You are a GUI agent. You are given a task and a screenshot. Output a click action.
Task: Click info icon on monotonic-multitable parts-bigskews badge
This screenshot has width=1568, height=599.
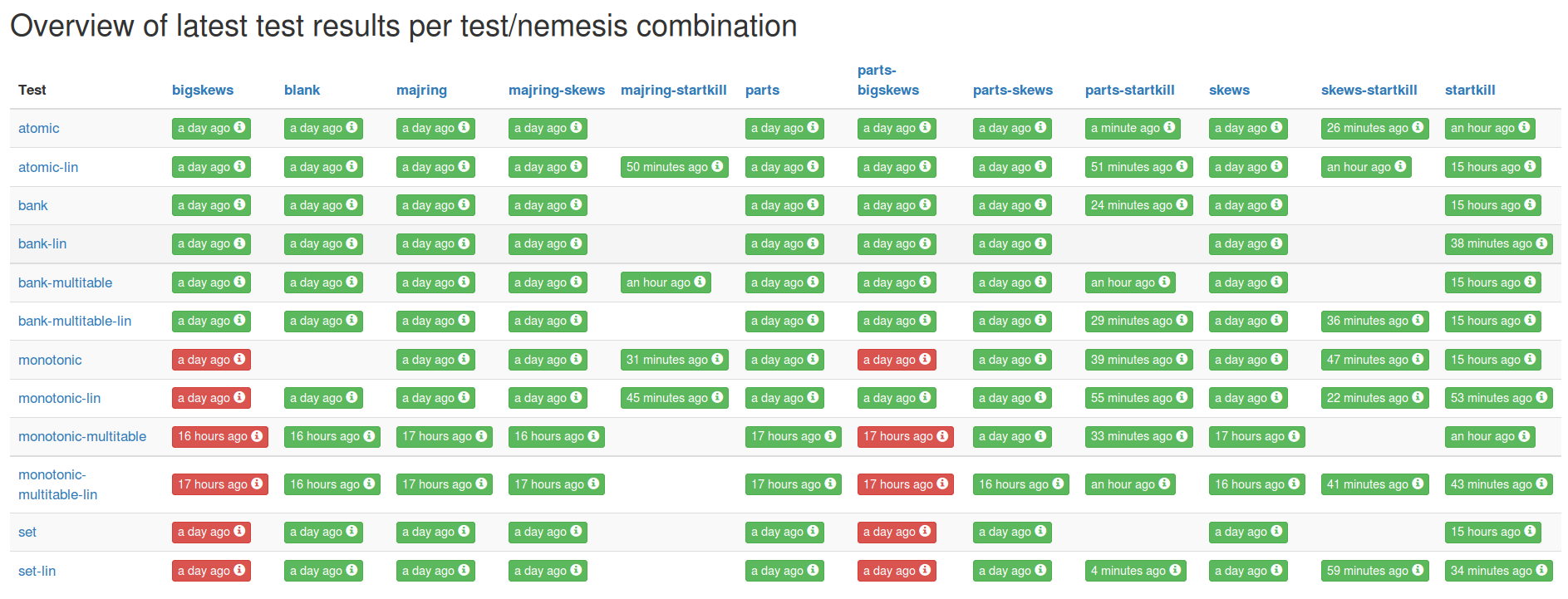click(943, 436)
